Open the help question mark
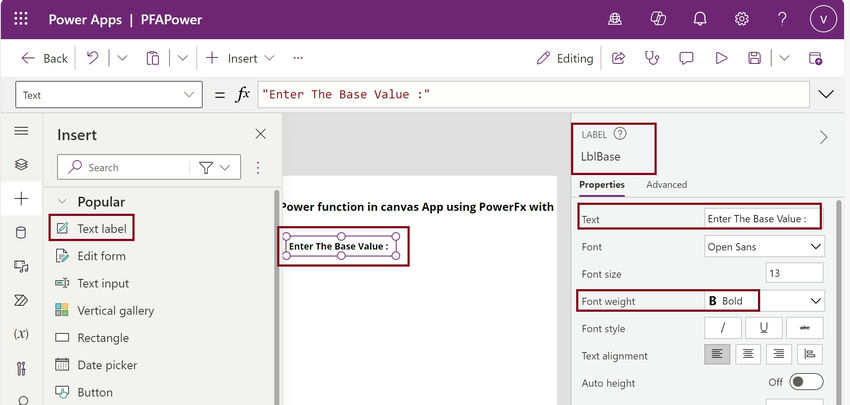The height and width of the screenshot is (405, 850). pyautogui.click(x=782, y=20)
